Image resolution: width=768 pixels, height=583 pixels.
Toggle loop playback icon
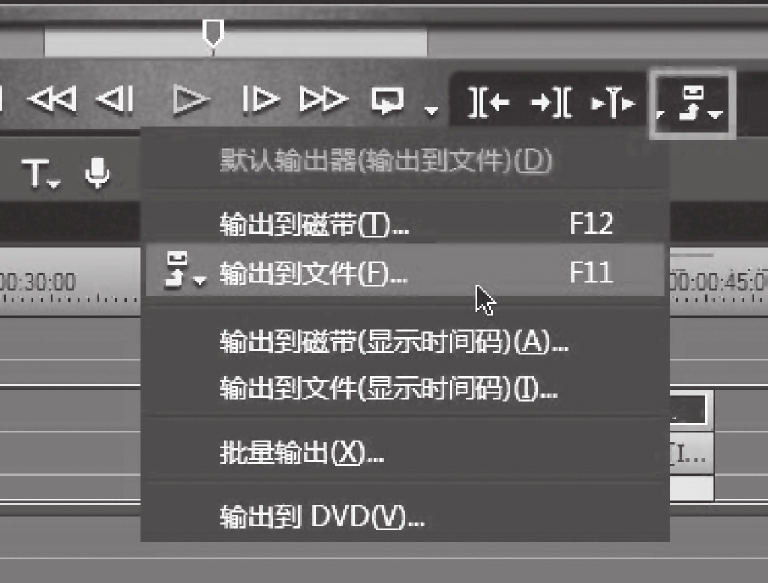pyautogui.click(x=387, y=100)
